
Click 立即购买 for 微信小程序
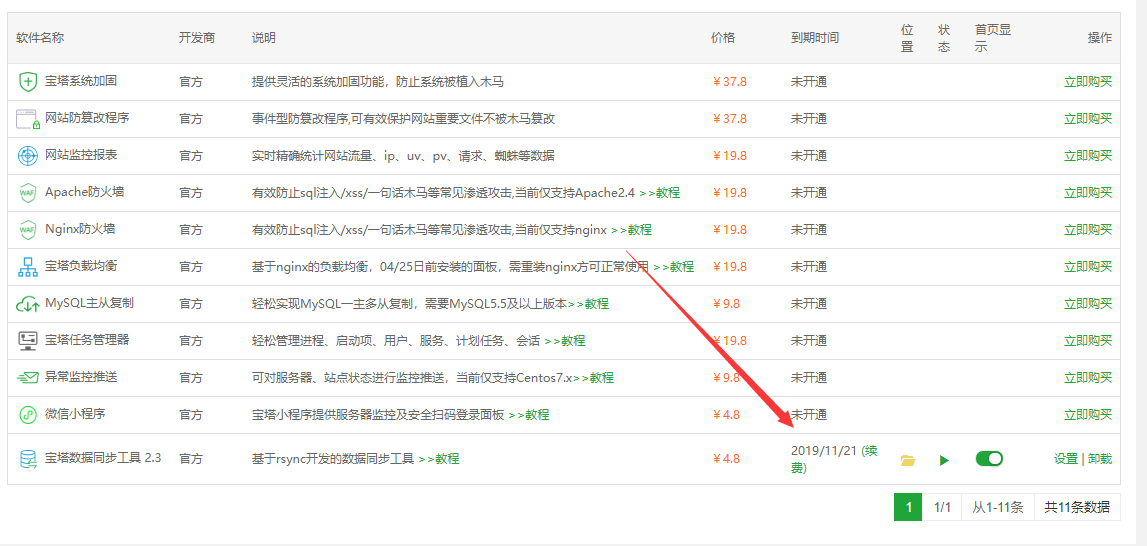[x=1088, y=414]
